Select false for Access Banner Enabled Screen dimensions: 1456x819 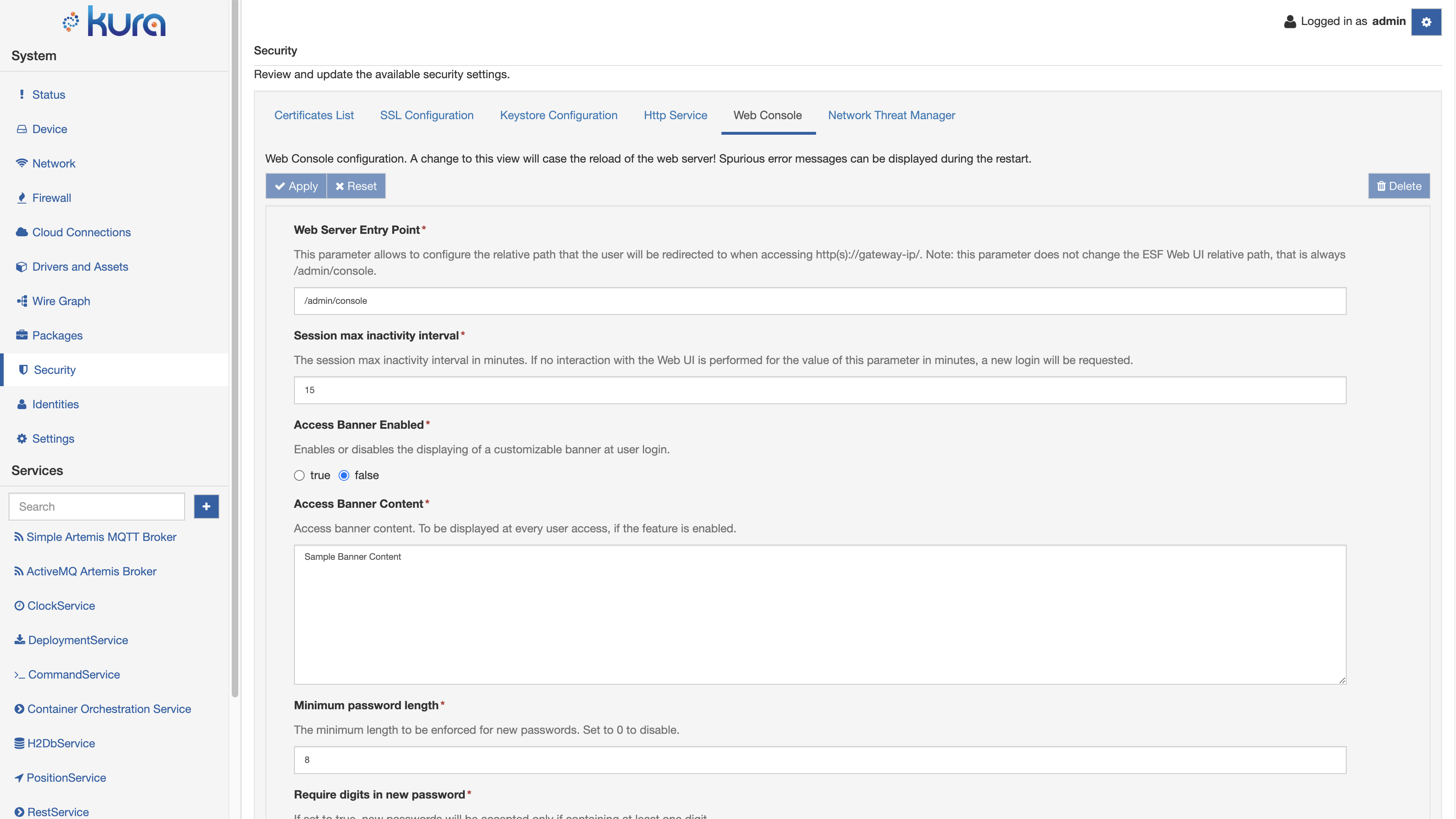click(x=344, y=475)
